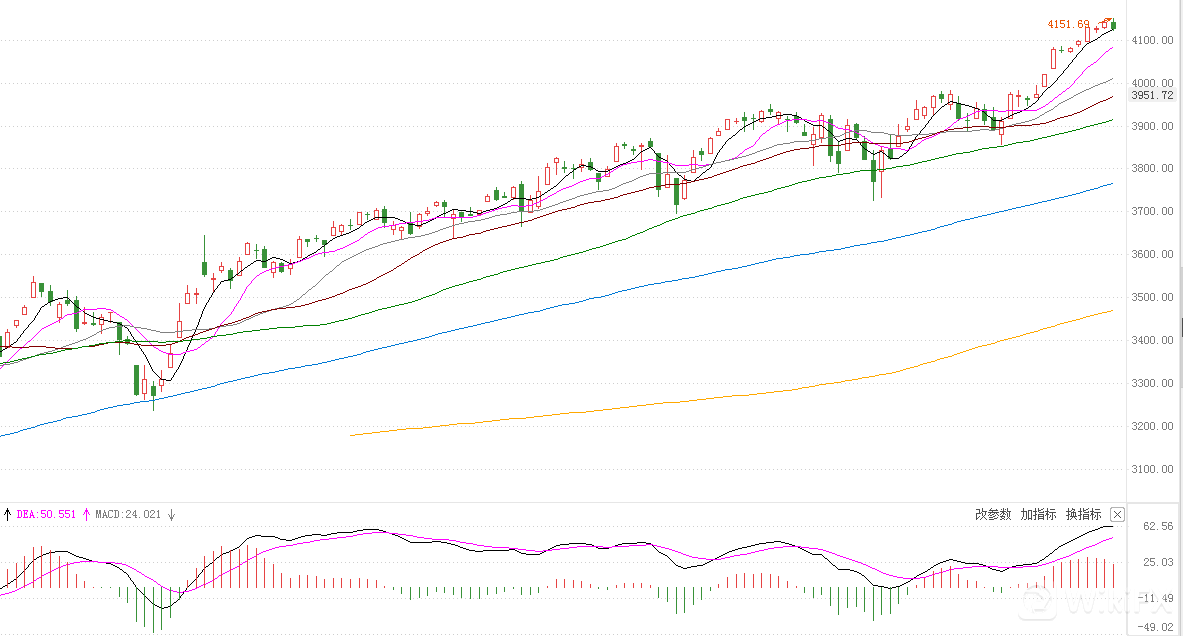Click 改参数 to modify indicator parameters
1183x636 pixels.
coord(993,514)
